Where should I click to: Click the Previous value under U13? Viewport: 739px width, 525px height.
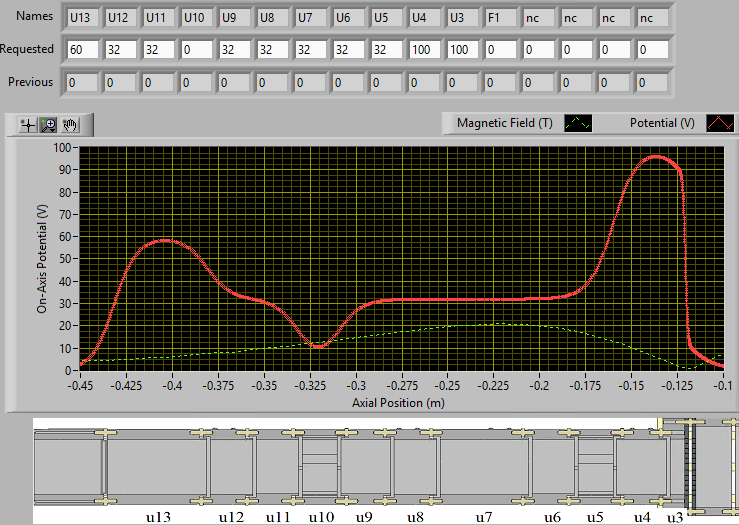click(82, 83)
